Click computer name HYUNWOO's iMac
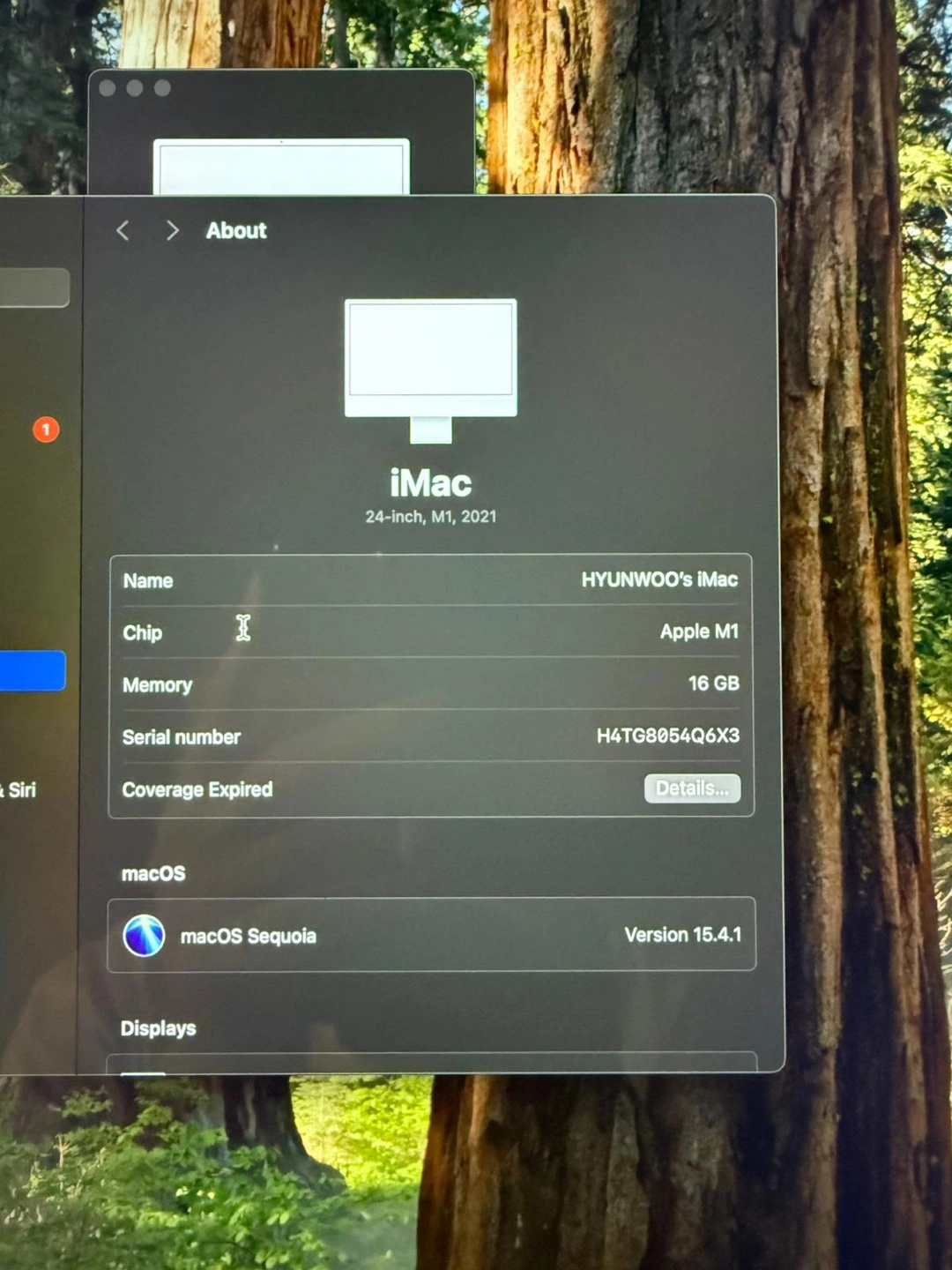952x1270 pixels. point(659,579)
